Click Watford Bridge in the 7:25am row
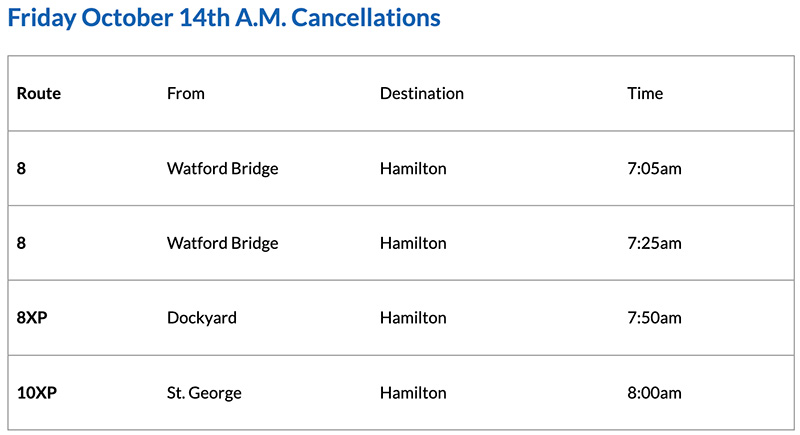 (x=222, y=243)
